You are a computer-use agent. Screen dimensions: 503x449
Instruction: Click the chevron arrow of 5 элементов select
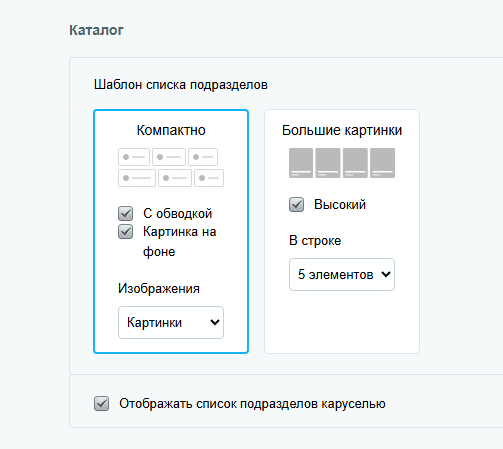386,274
